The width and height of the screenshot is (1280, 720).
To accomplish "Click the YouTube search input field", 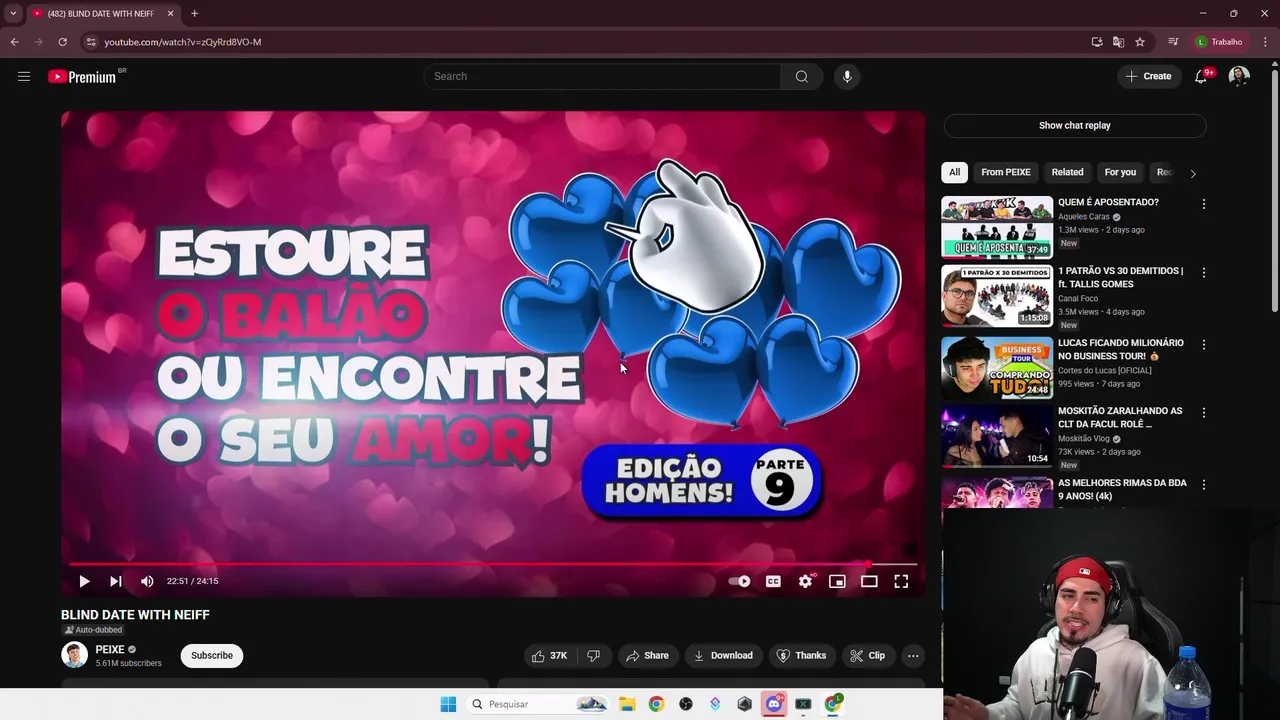I will click(x=603, y=76).
